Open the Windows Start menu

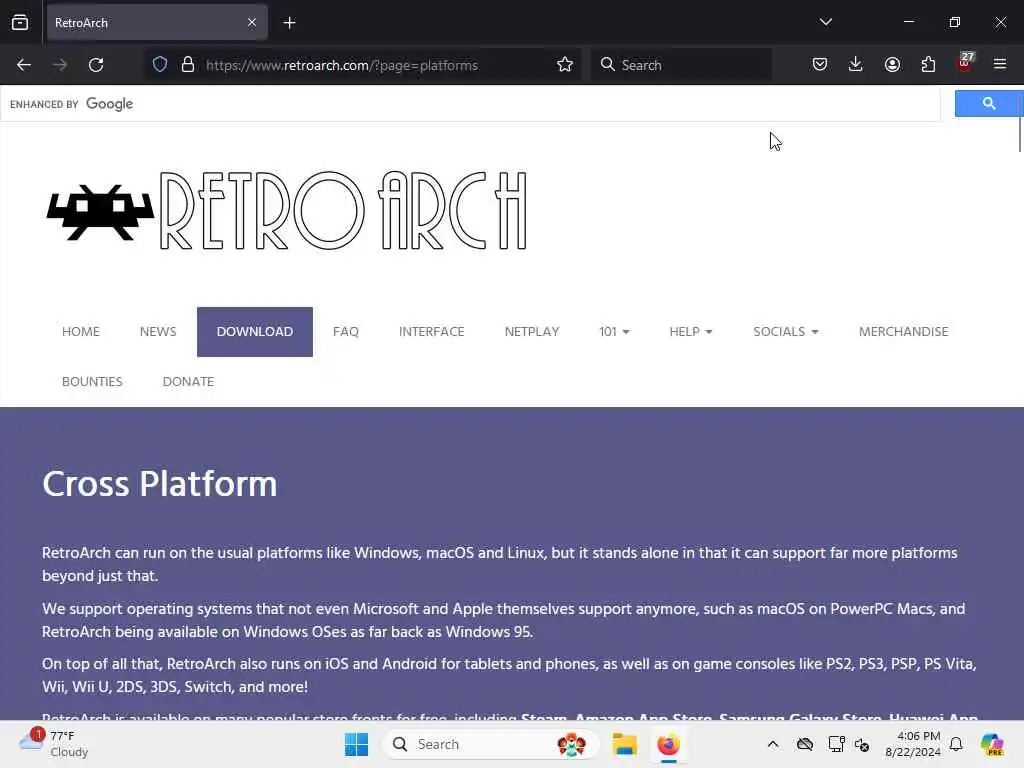357,744
